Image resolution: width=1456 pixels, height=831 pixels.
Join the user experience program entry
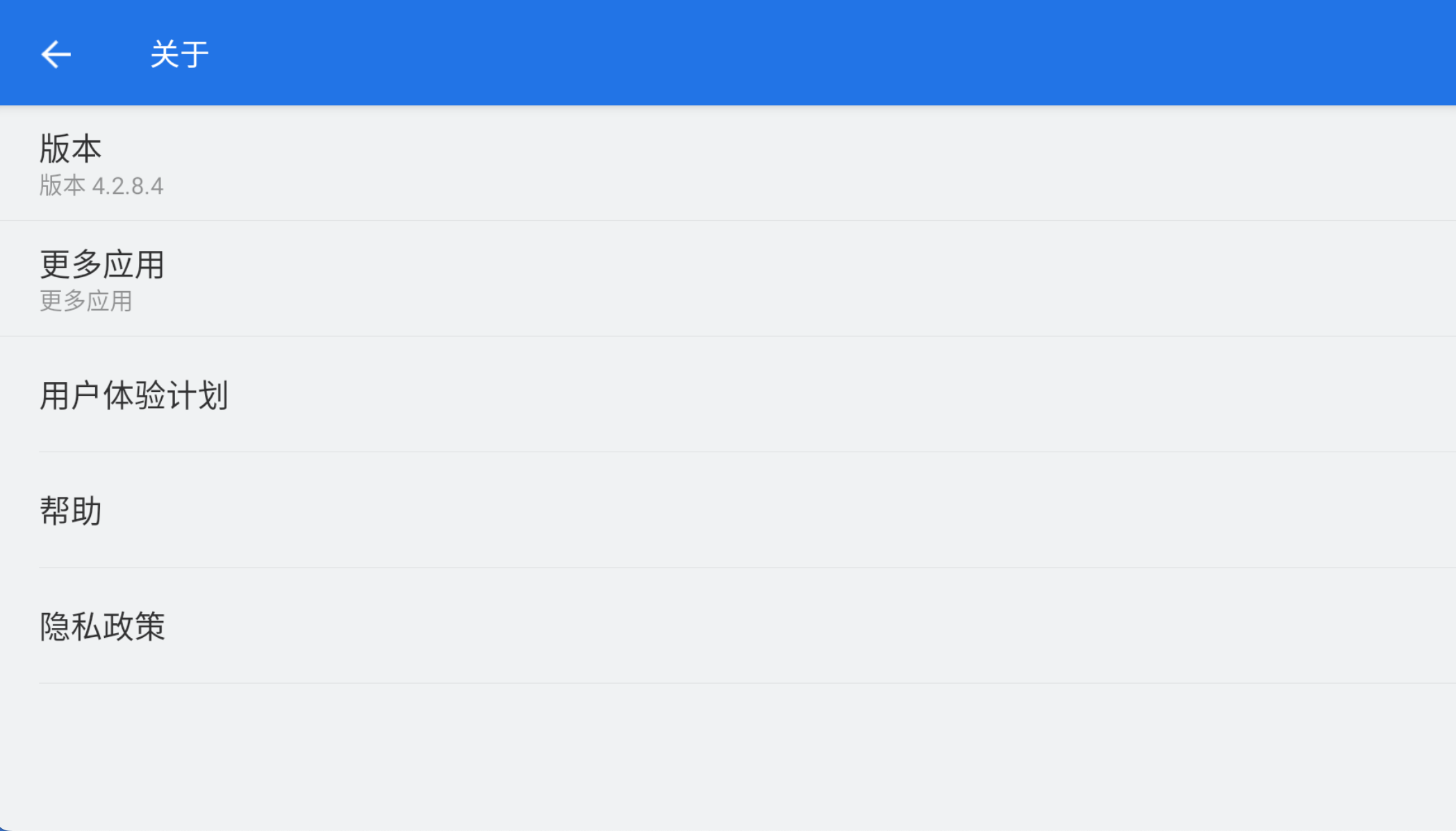pyautogui.click(x=728, y=395)
